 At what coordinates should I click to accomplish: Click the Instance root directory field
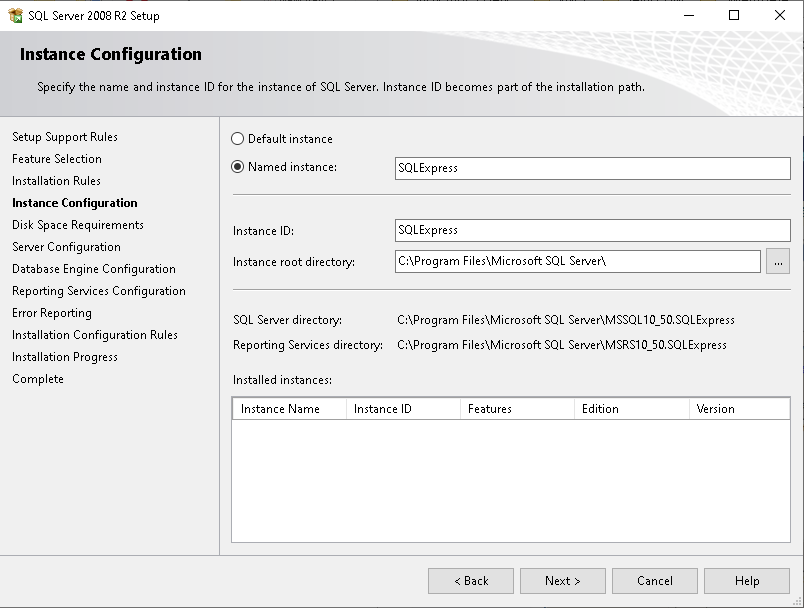[577, 261]
